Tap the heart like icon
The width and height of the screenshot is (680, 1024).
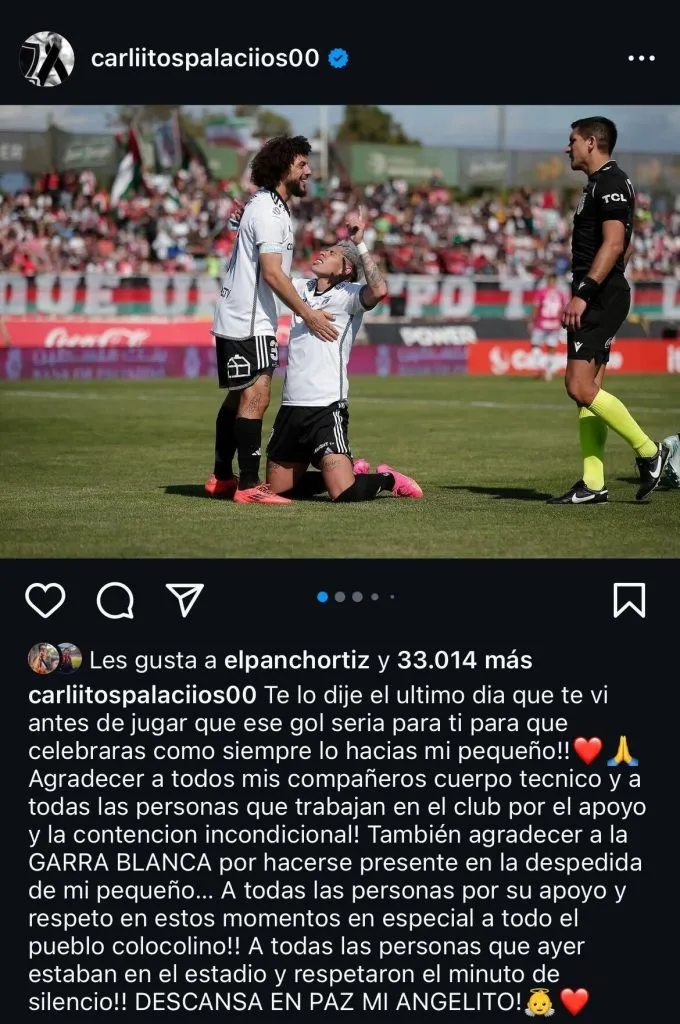(x=45, y=600)
